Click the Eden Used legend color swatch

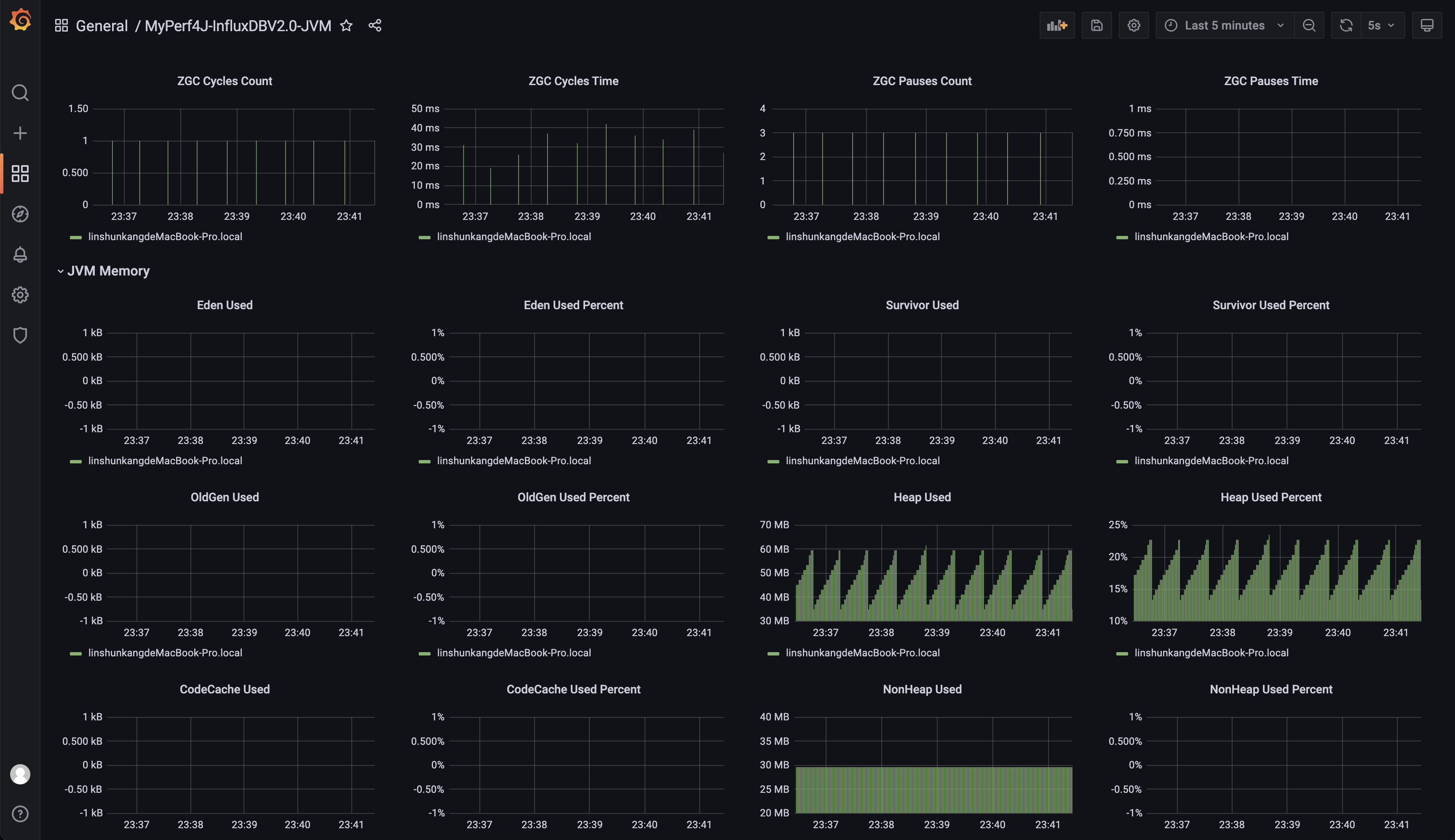coord(75,461)
